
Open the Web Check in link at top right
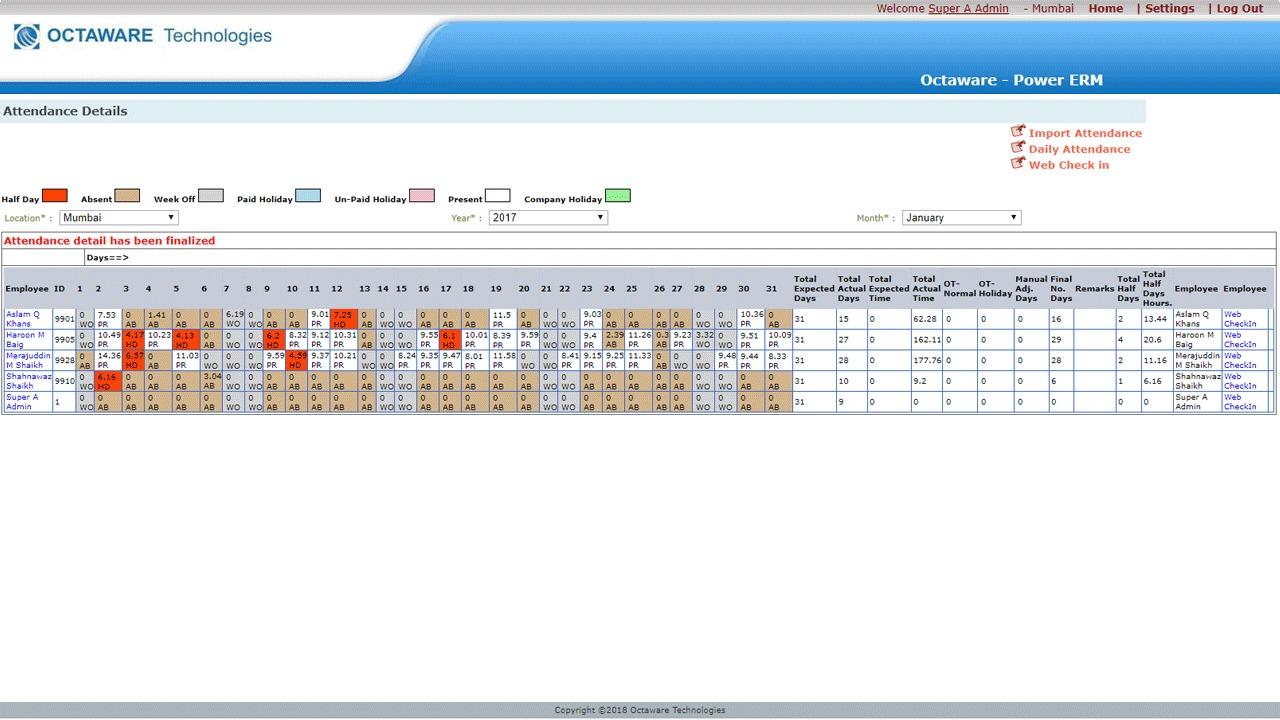pos(1069,165)
